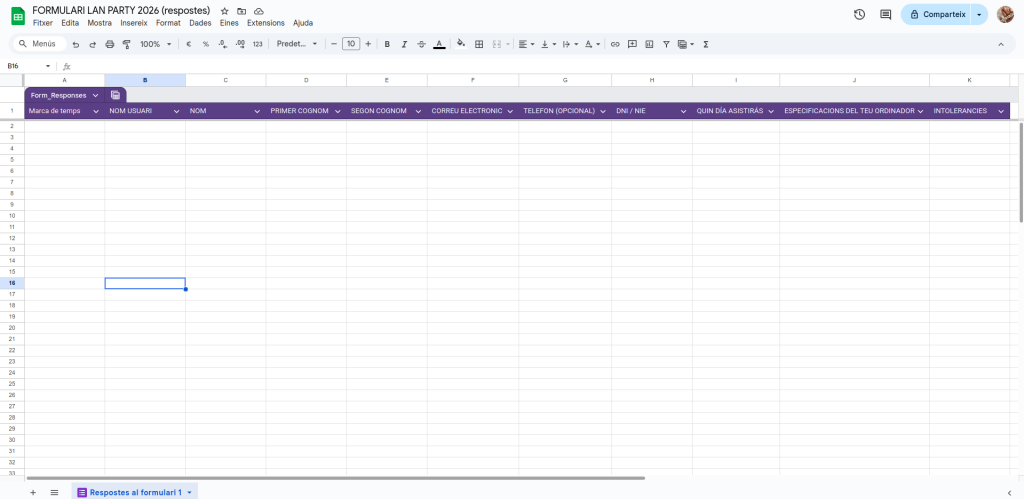Toggle italic formatting
Image resolution: width=1024 pixels, height=499 pixels.
tap(404, 44)
